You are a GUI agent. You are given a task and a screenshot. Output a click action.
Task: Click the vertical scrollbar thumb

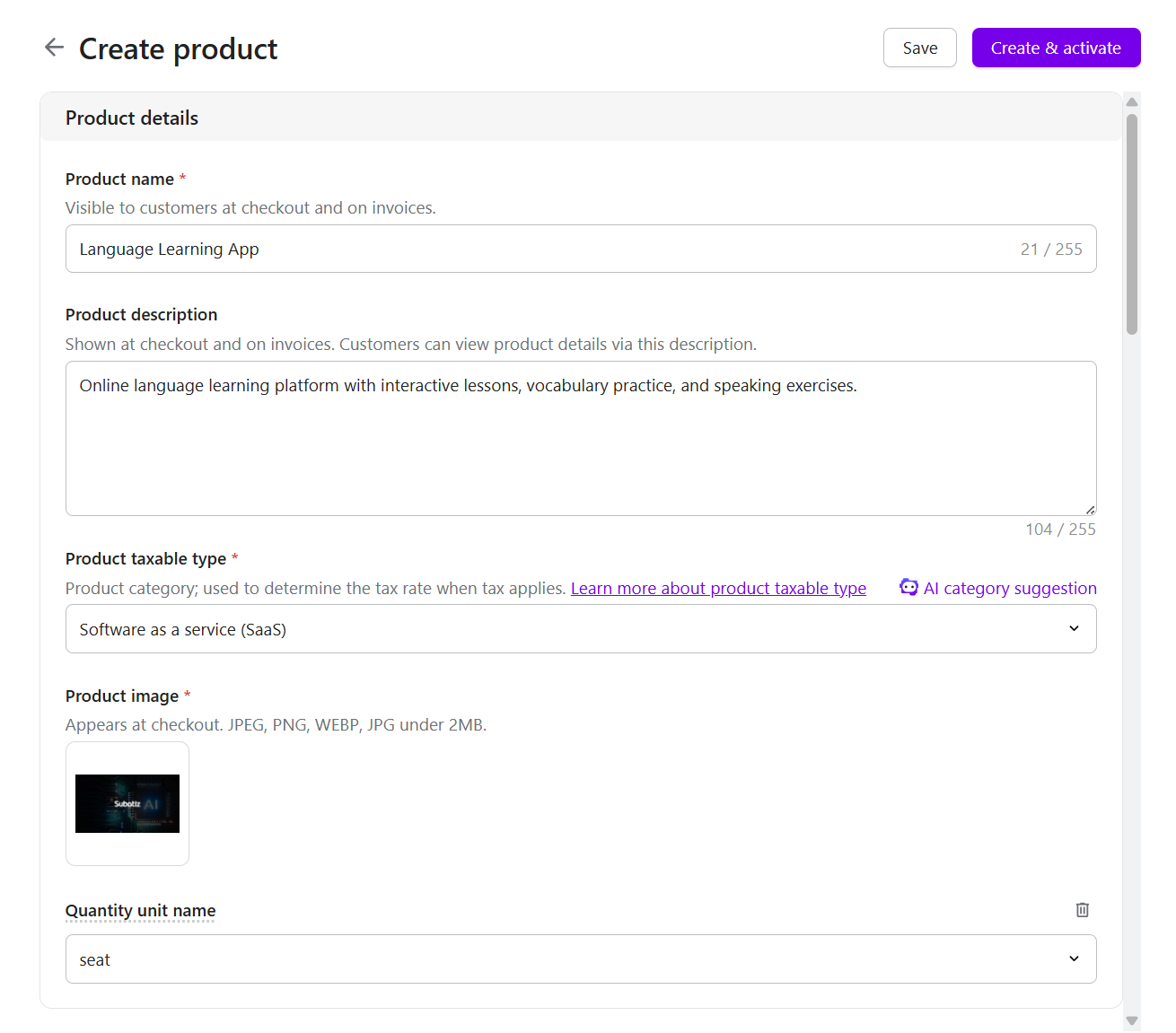[x=1132, y=224]
